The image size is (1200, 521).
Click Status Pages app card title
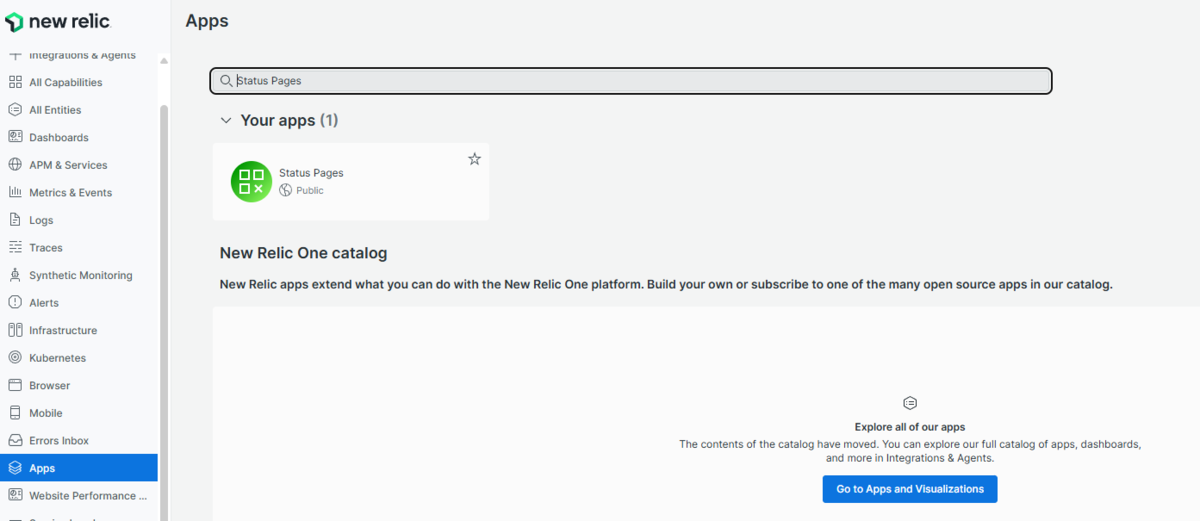click(x=311, y=173)
